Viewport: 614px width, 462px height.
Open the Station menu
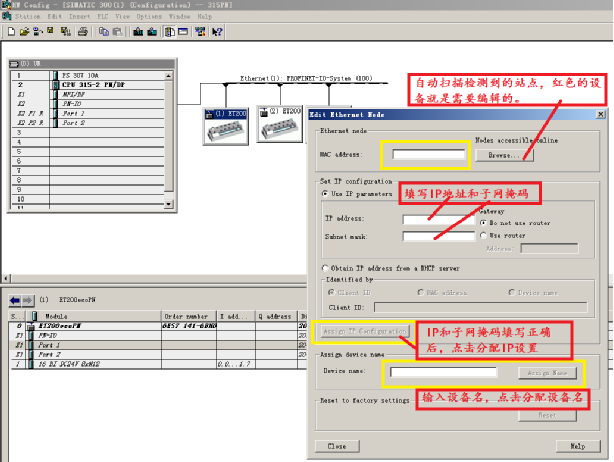[27, 16]
